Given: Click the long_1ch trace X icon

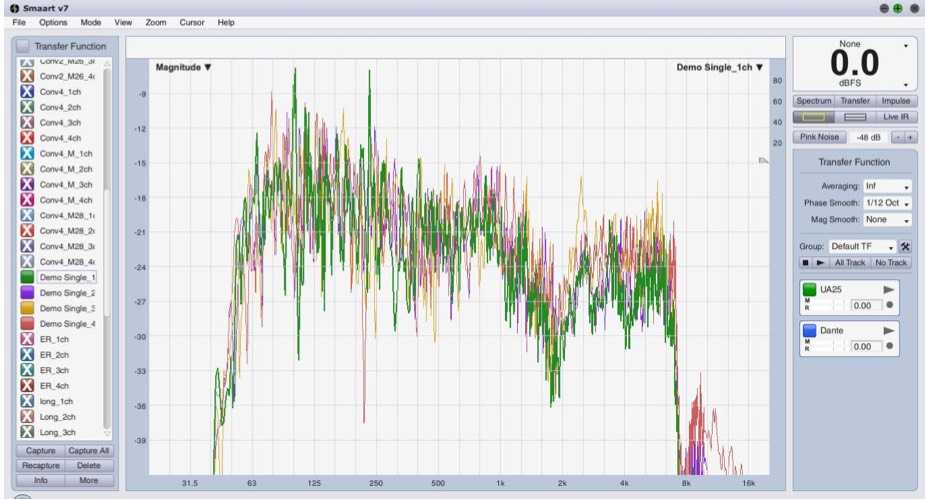Looking at the screenshot, I should coord(27,401).
